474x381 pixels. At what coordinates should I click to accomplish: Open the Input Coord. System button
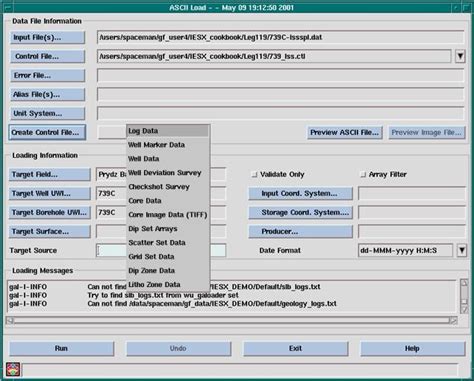coord(300,193)
